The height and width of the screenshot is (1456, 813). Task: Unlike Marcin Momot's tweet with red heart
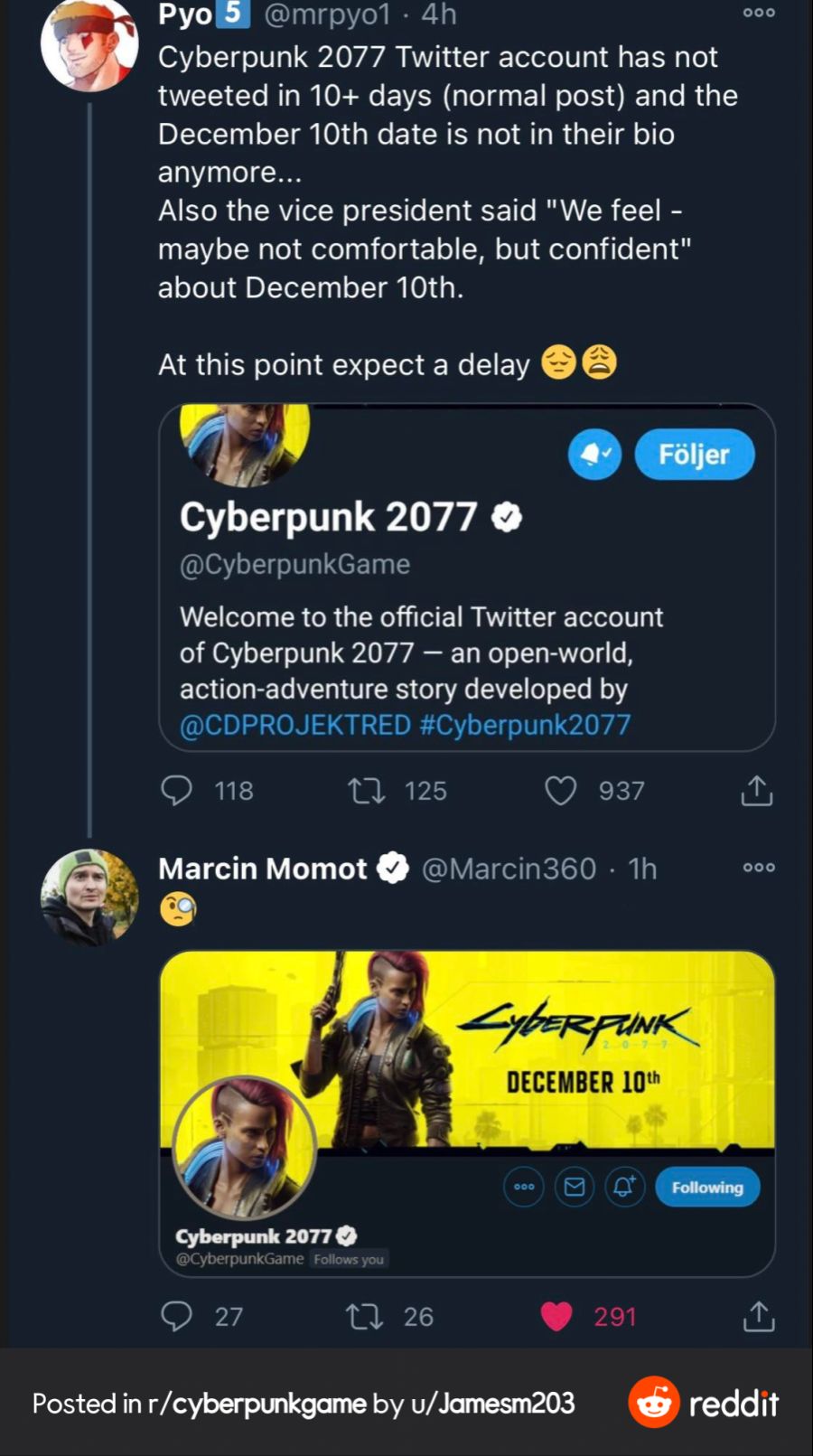(556, 1316)
